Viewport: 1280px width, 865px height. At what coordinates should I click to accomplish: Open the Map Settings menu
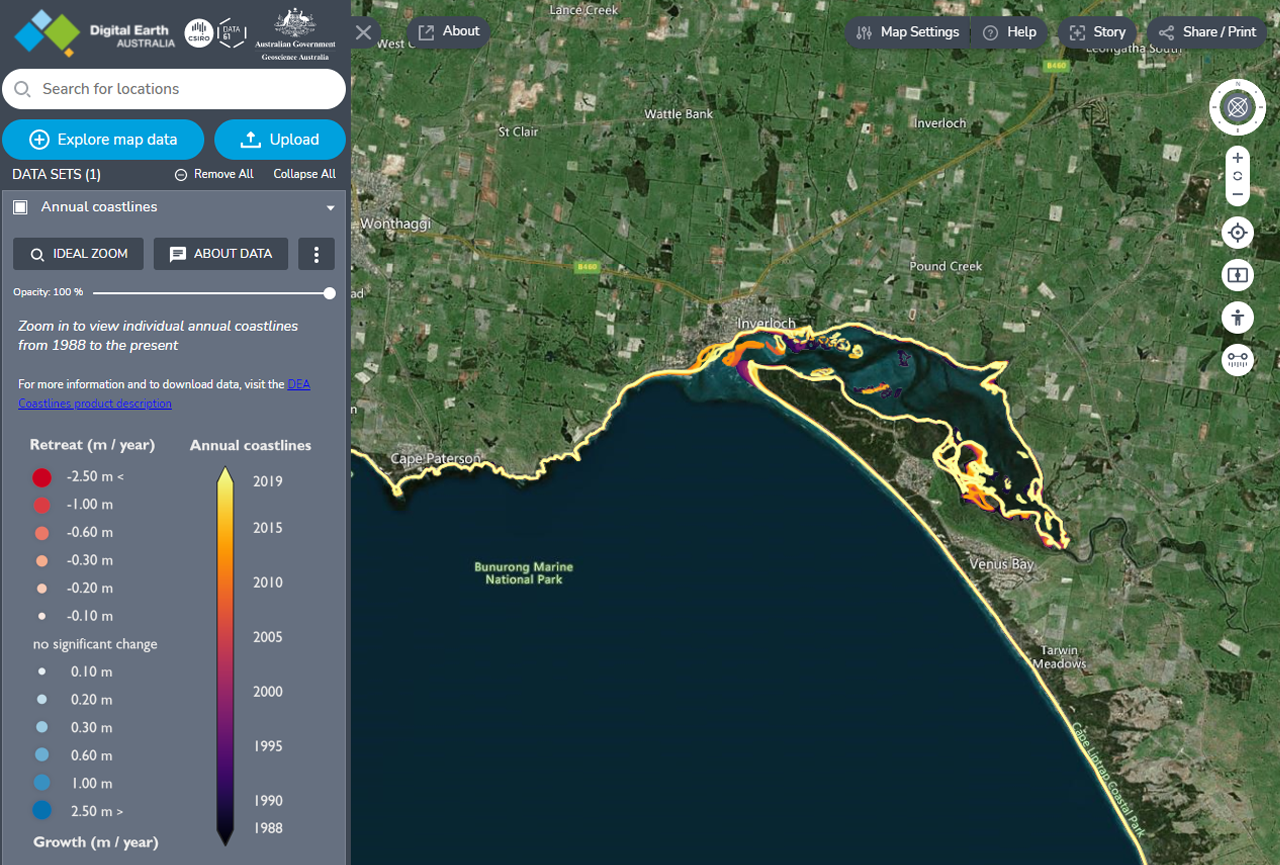tap(908, 32)
